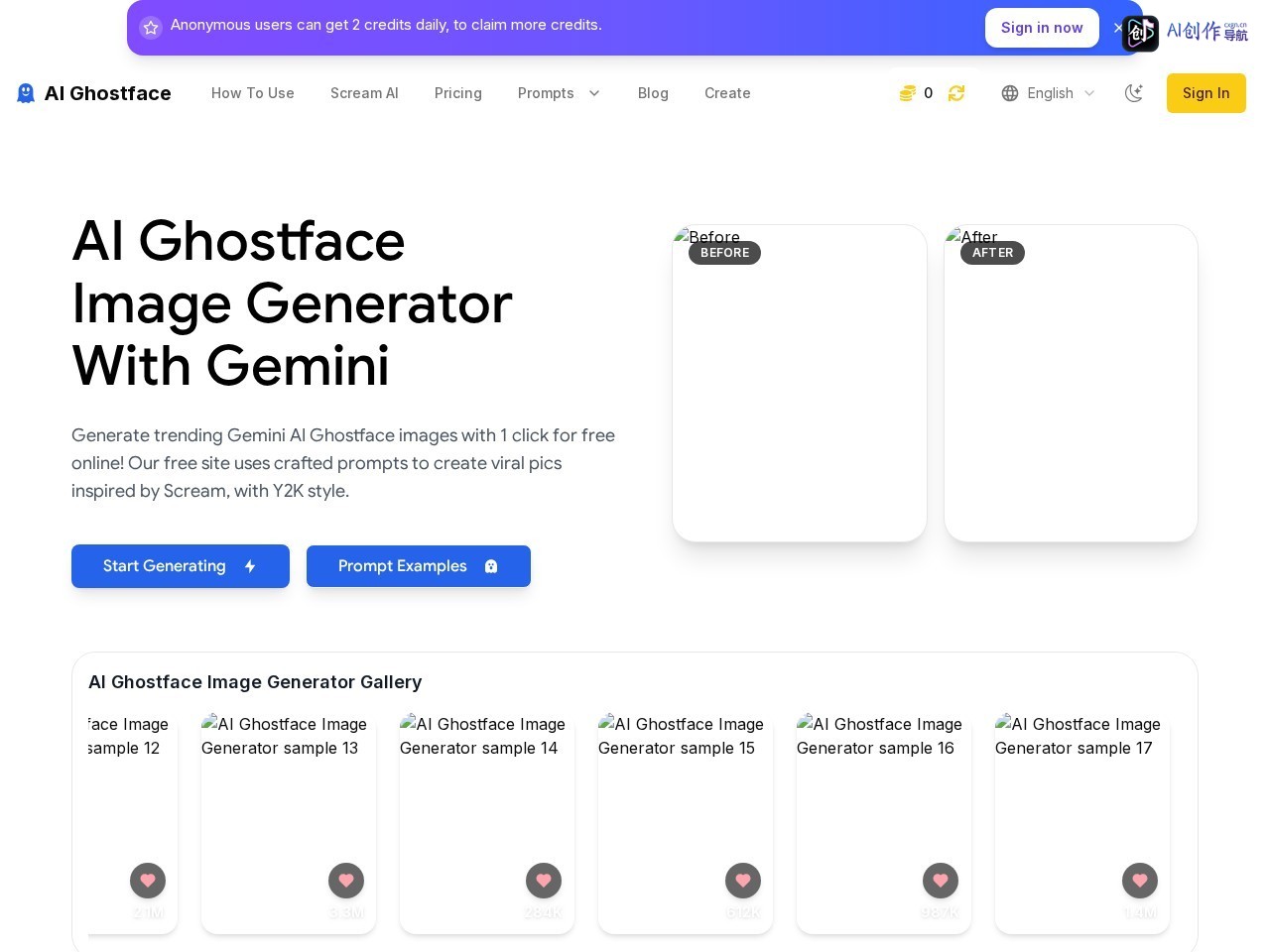Click the credits count 0

point(929,93)
